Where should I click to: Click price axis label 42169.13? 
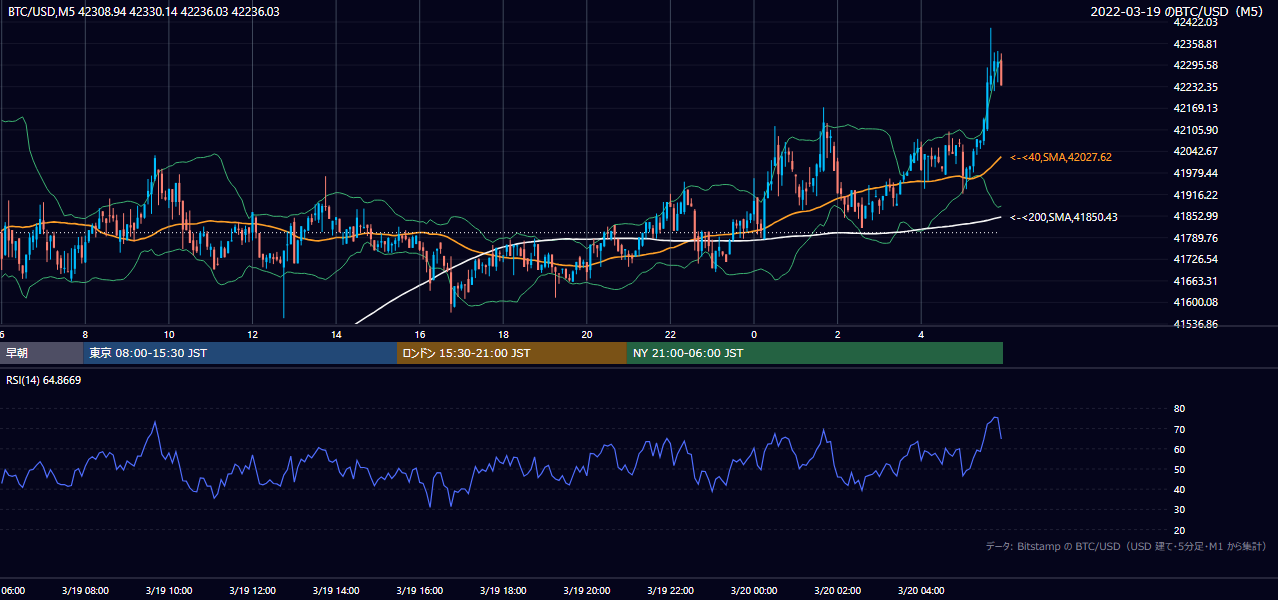tap(1196, 108)
